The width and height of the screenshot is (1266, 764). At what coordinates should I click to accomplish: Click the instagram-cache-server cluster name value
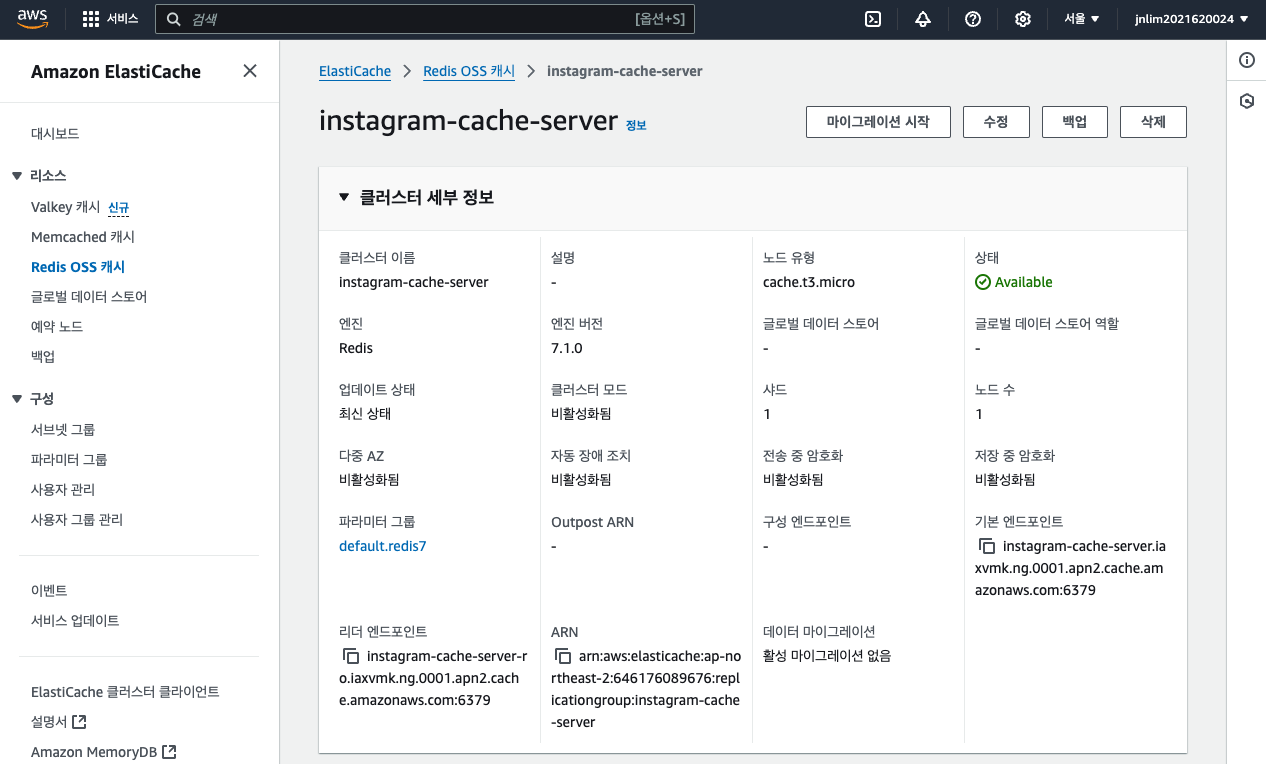414,282
